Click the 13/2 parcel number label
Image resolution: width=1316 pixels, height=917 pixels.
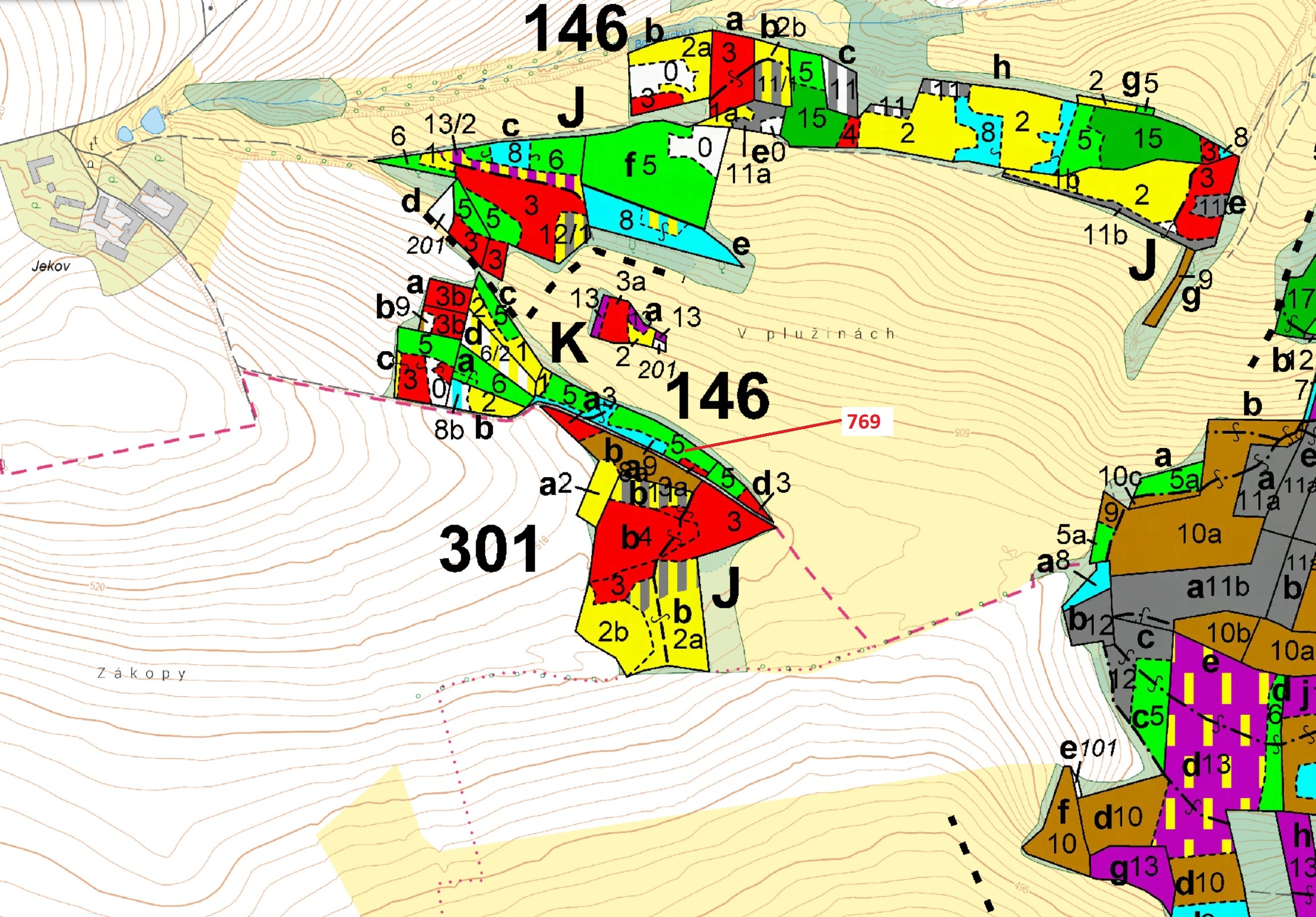[x=450, y=124]
